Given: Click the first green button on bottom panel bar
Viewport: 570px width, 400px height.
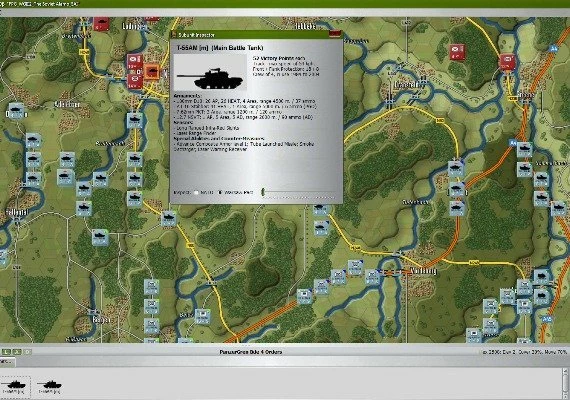Looking at the screenshot, I should [6, 352].
